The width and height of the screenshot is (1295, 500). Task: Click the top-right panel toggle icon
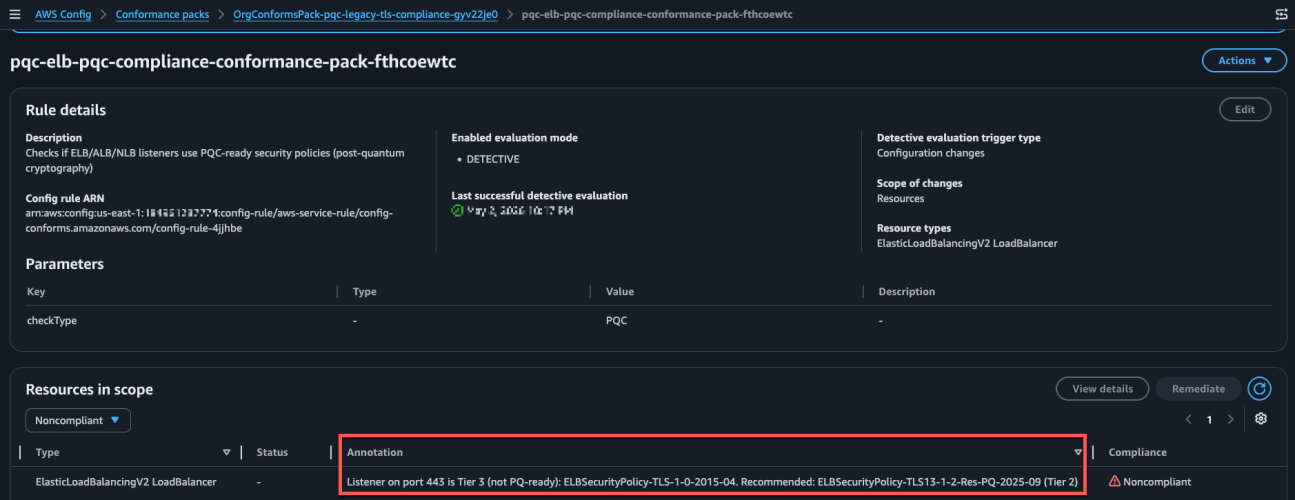tap(1282, 15)
